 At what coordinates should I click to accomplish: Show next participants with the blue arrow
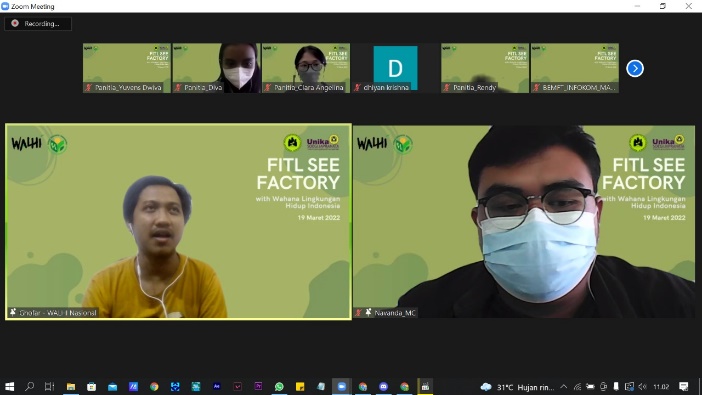635,69
